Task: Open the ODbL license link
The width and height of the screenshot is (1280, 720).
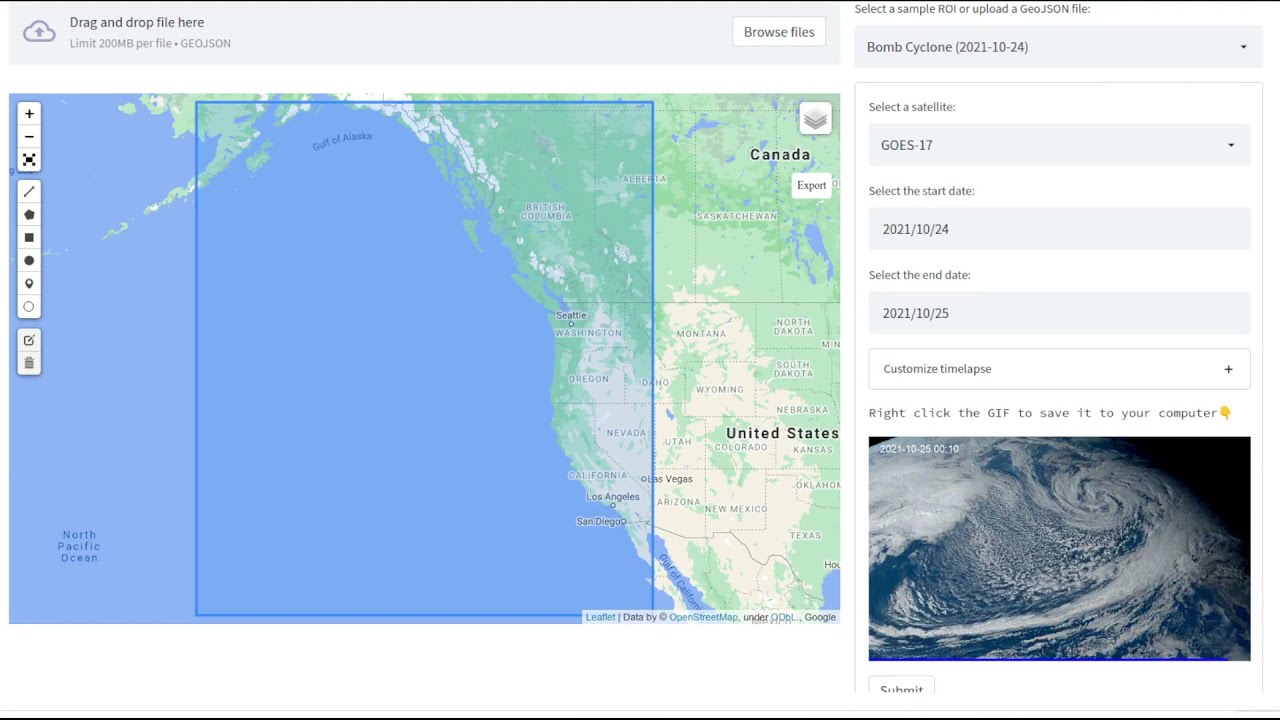Action: pyautogui.click(x=783, y=617)
